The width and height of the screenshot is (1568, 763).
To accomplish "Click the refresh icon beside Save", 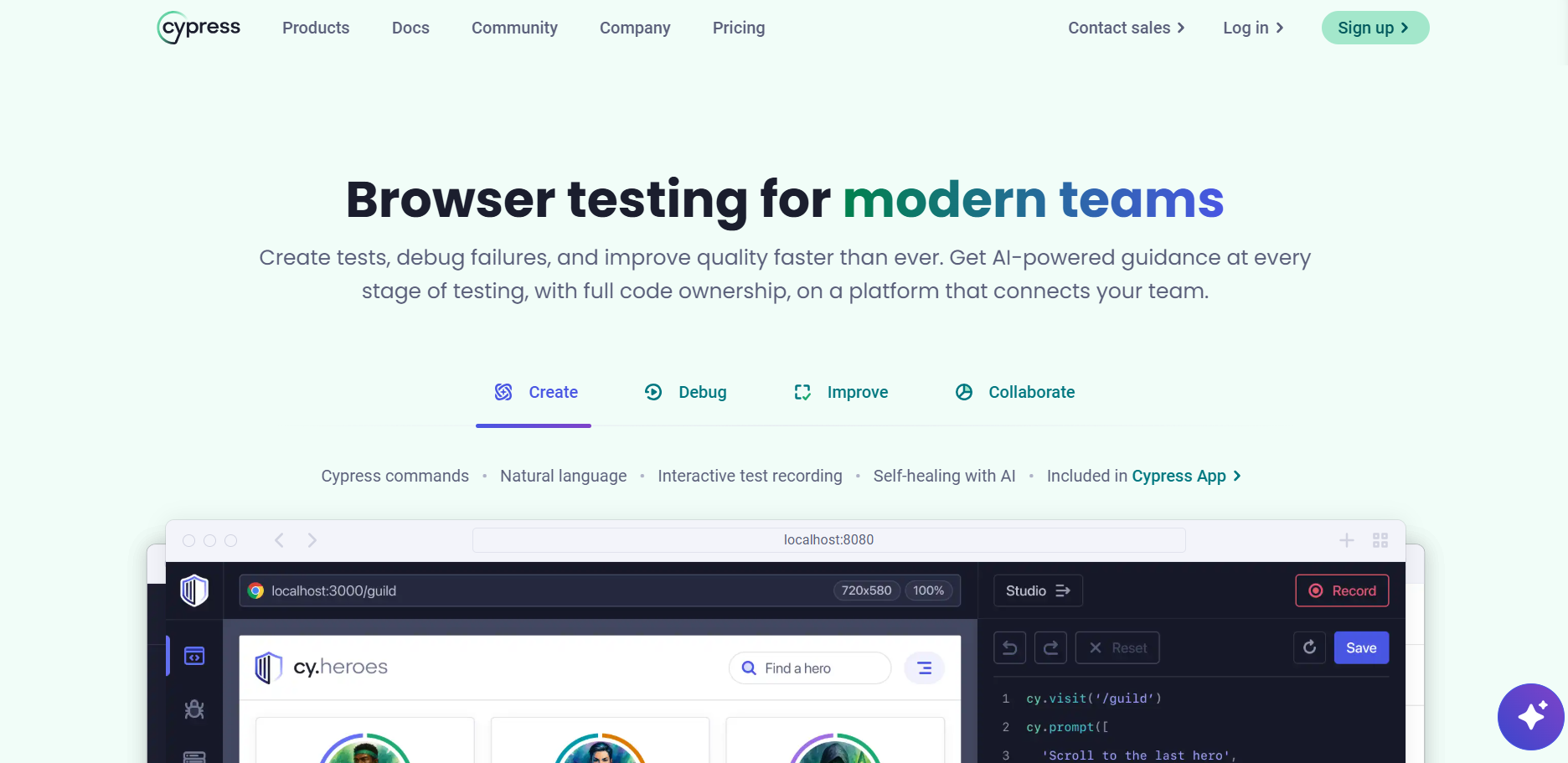I will tap(1309, 647).
